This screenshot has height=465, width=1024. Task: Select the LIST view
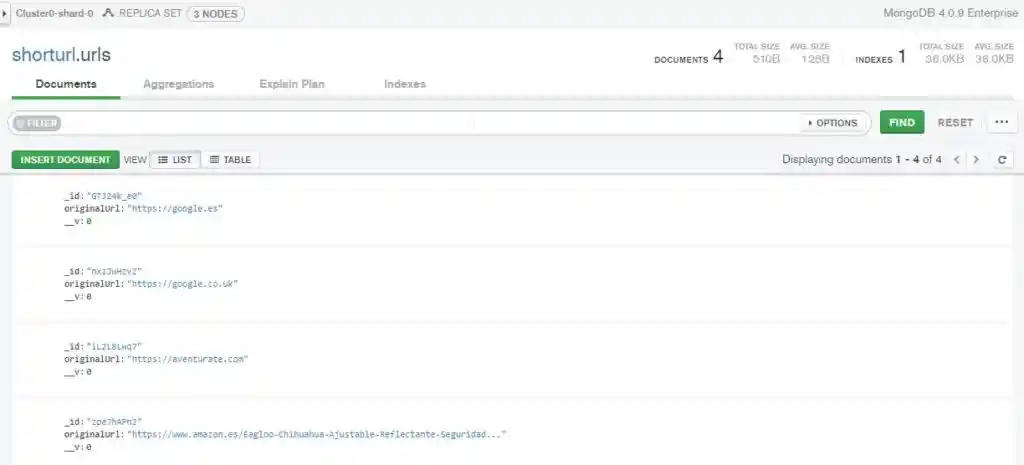(175, 160)
